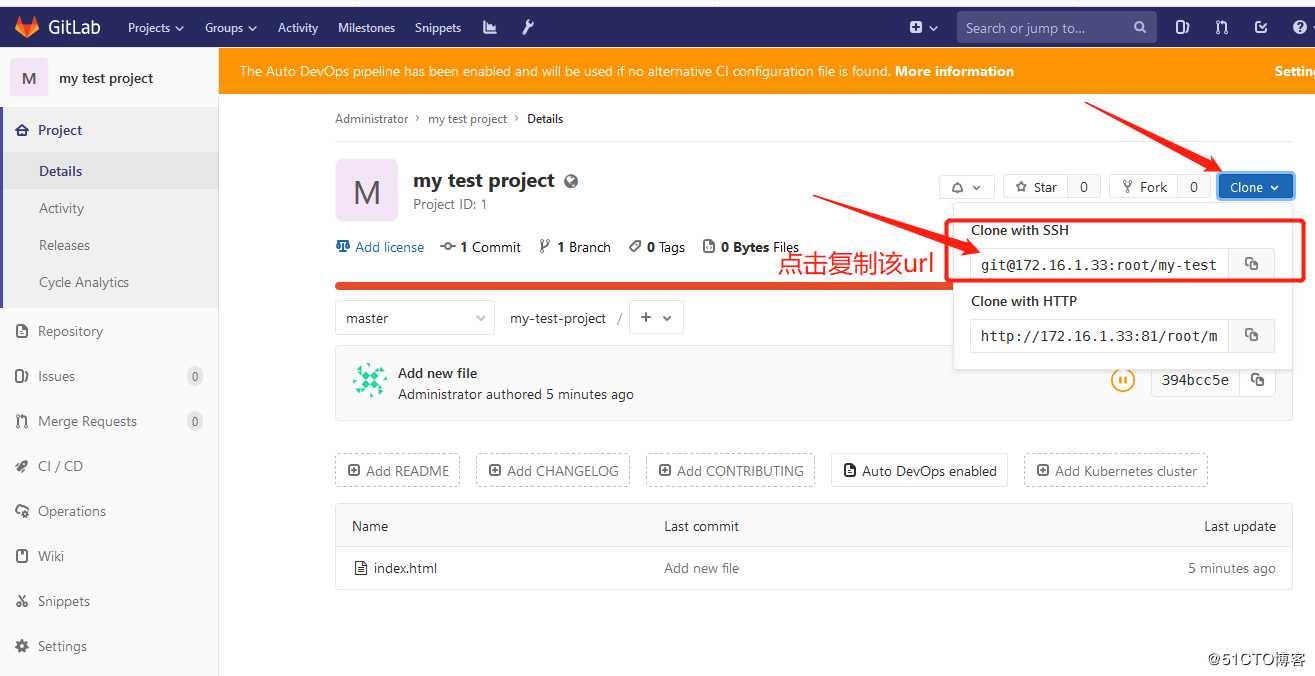1315x676 pixels.
Task: Open the 1 Commit link
Action: pyautogui.click(x=481, y=247)
